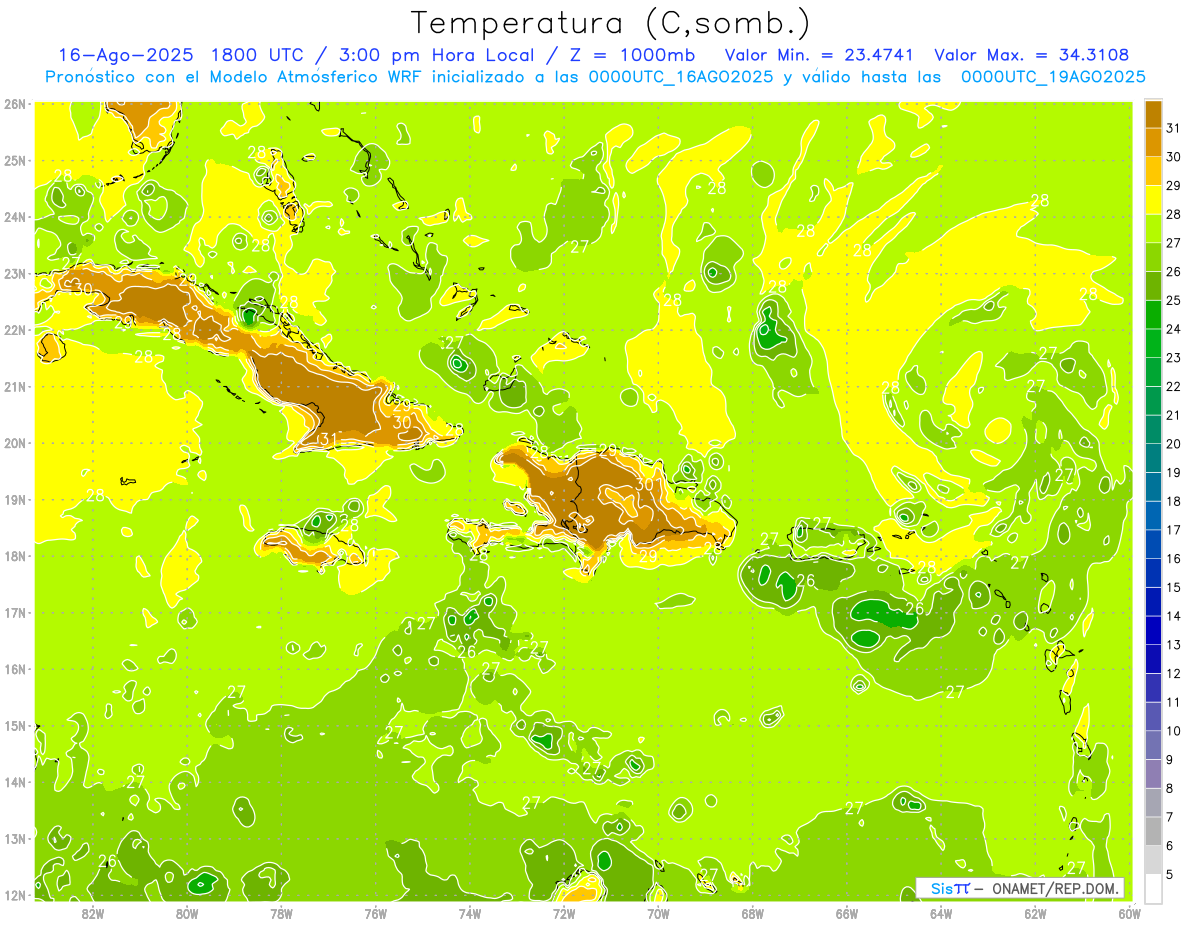This screenshot has width=1200, height=927.
Task: Click the brown legend swatch above 31
Action: tap(1153, 114)
